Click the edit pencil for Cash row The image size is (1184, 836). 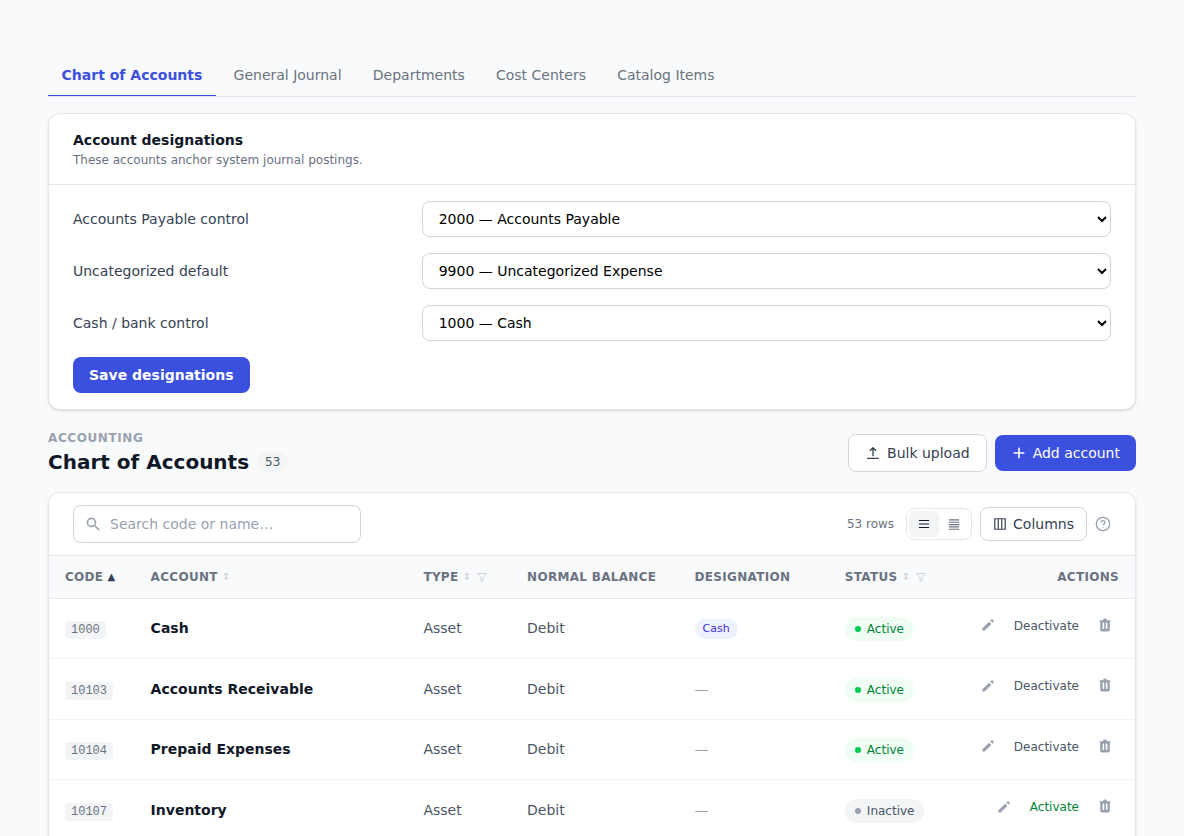pos(988,625)
